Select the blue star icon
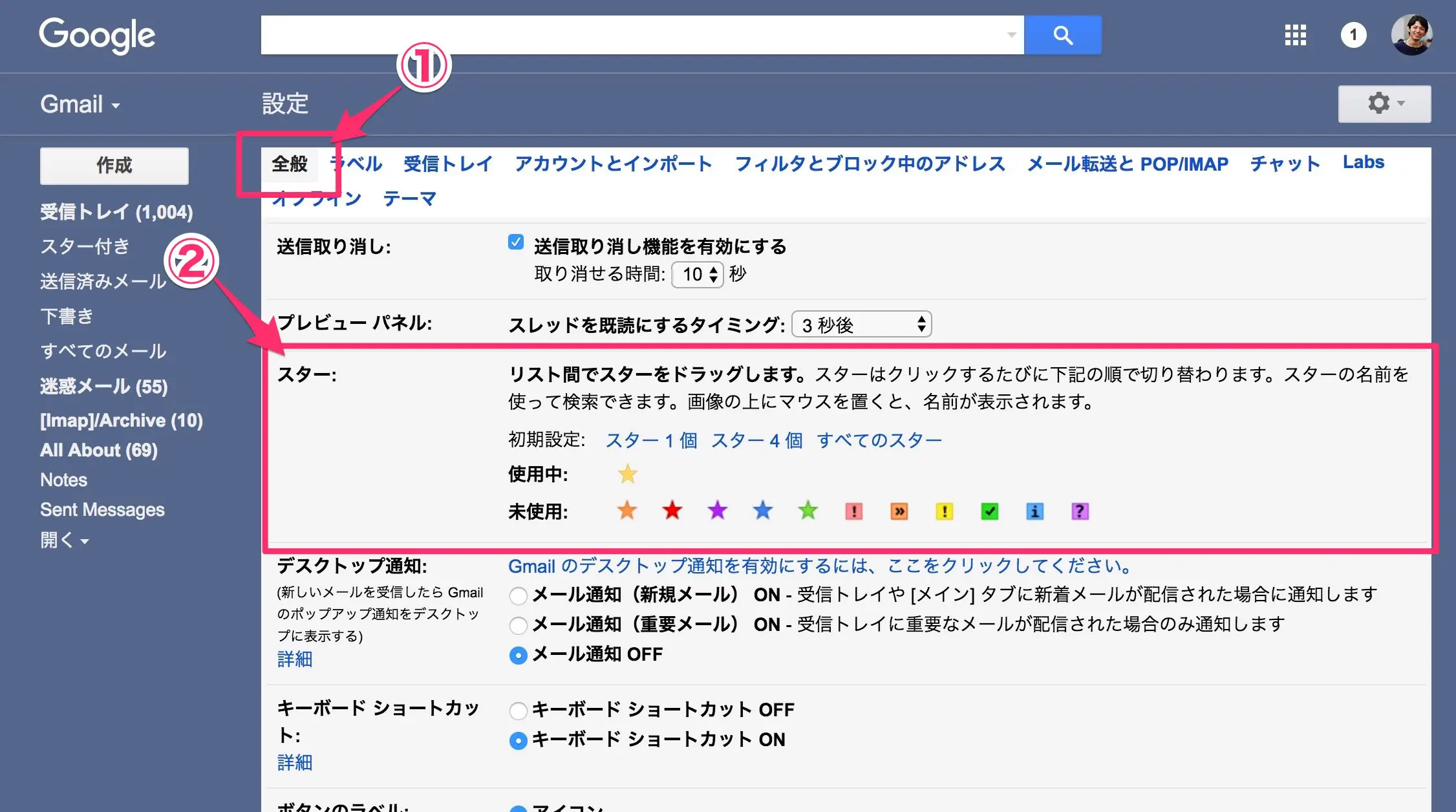Viewport: 1456px width, 812px height. pyautogui.click(x=763, y=511)
